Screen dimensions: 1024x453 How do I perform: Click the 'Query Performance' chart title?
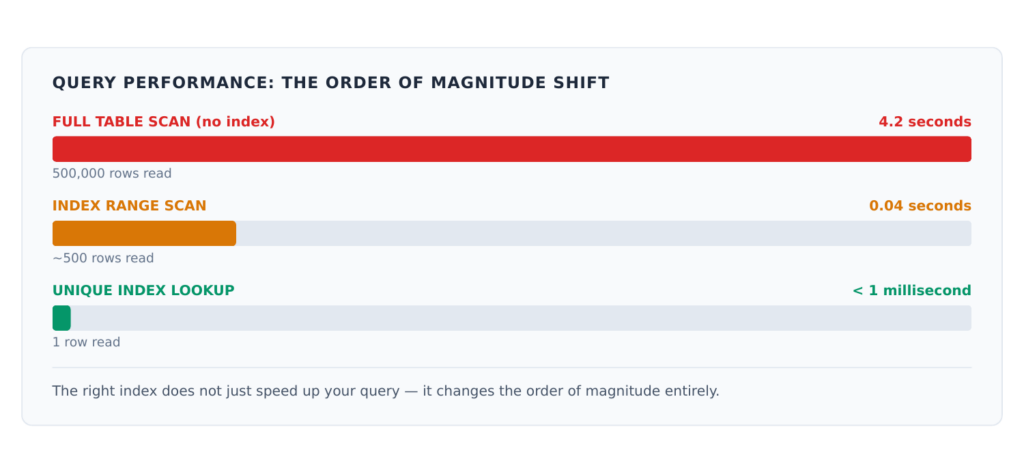coord(330,83)
